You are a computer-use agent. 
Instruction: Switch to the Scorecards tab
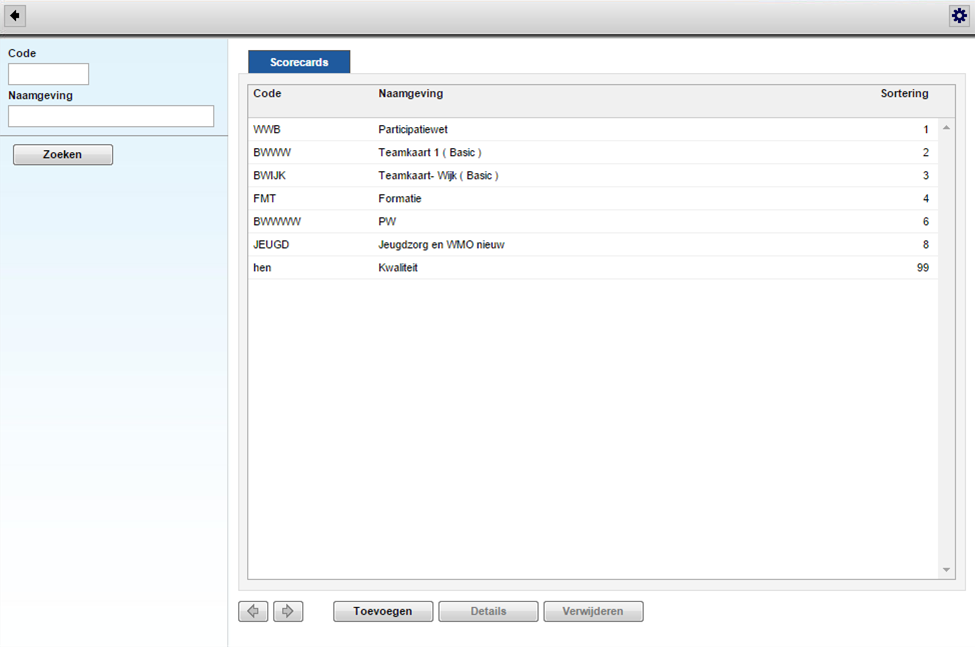pos(299,62)
